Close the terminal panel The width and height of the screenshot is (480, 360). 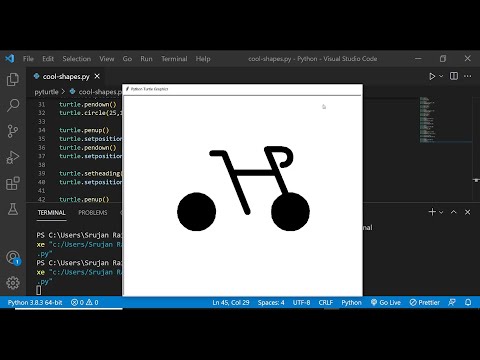click(x=468, y=212)
